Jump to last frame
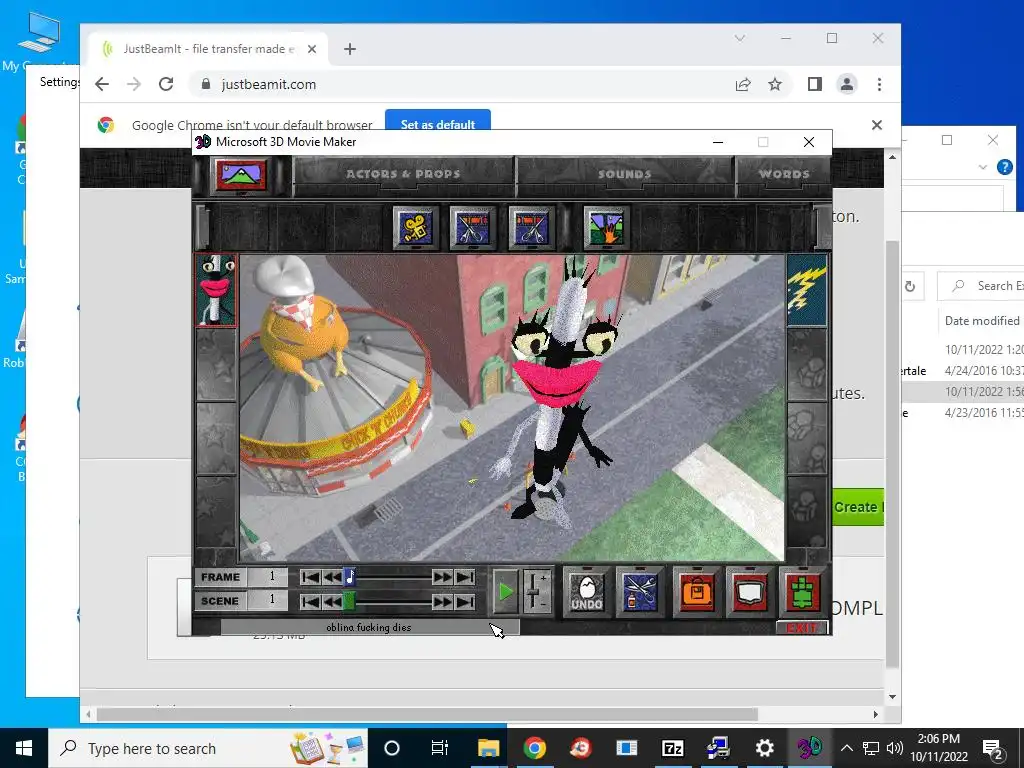This screenshot has height=768, width=1024. [464, 577]
